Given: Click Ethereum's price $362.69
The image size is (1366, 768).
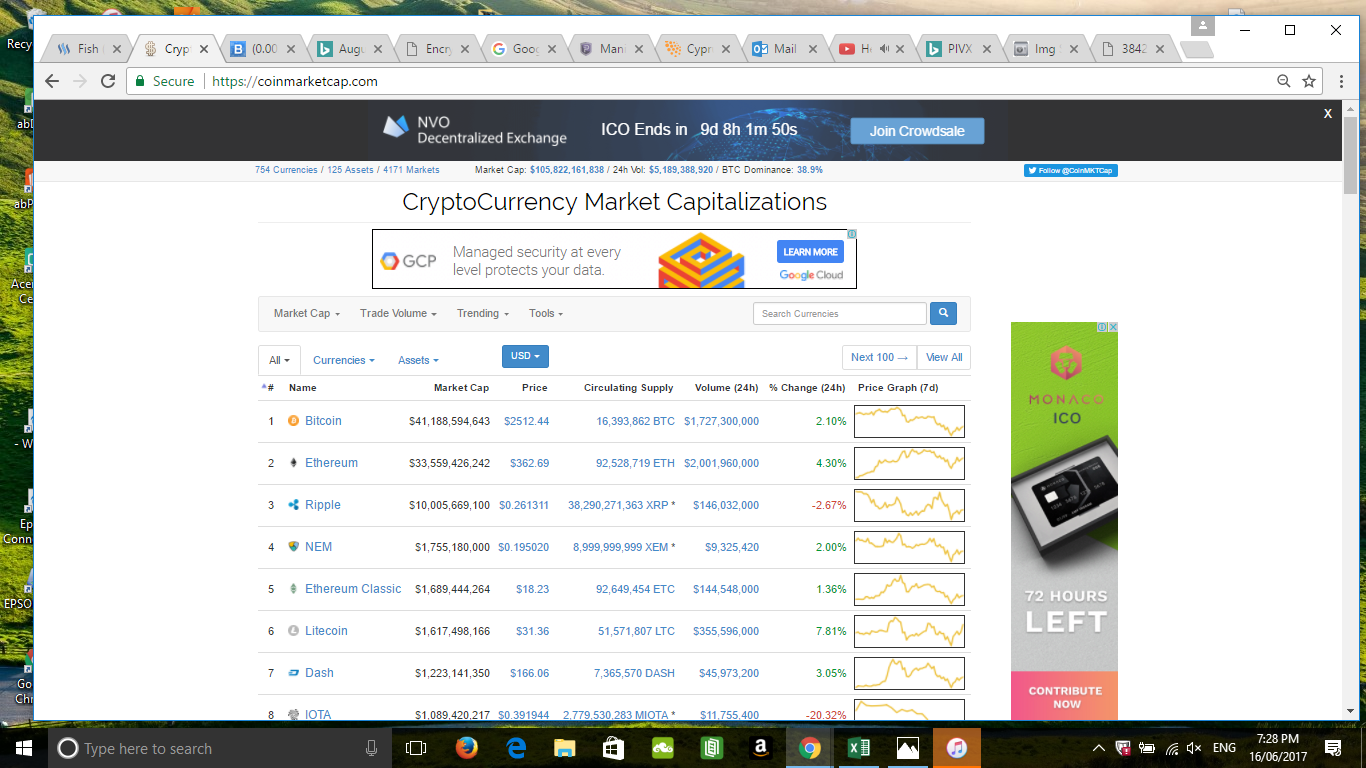Looking at the screenshot, I should 529,463.
